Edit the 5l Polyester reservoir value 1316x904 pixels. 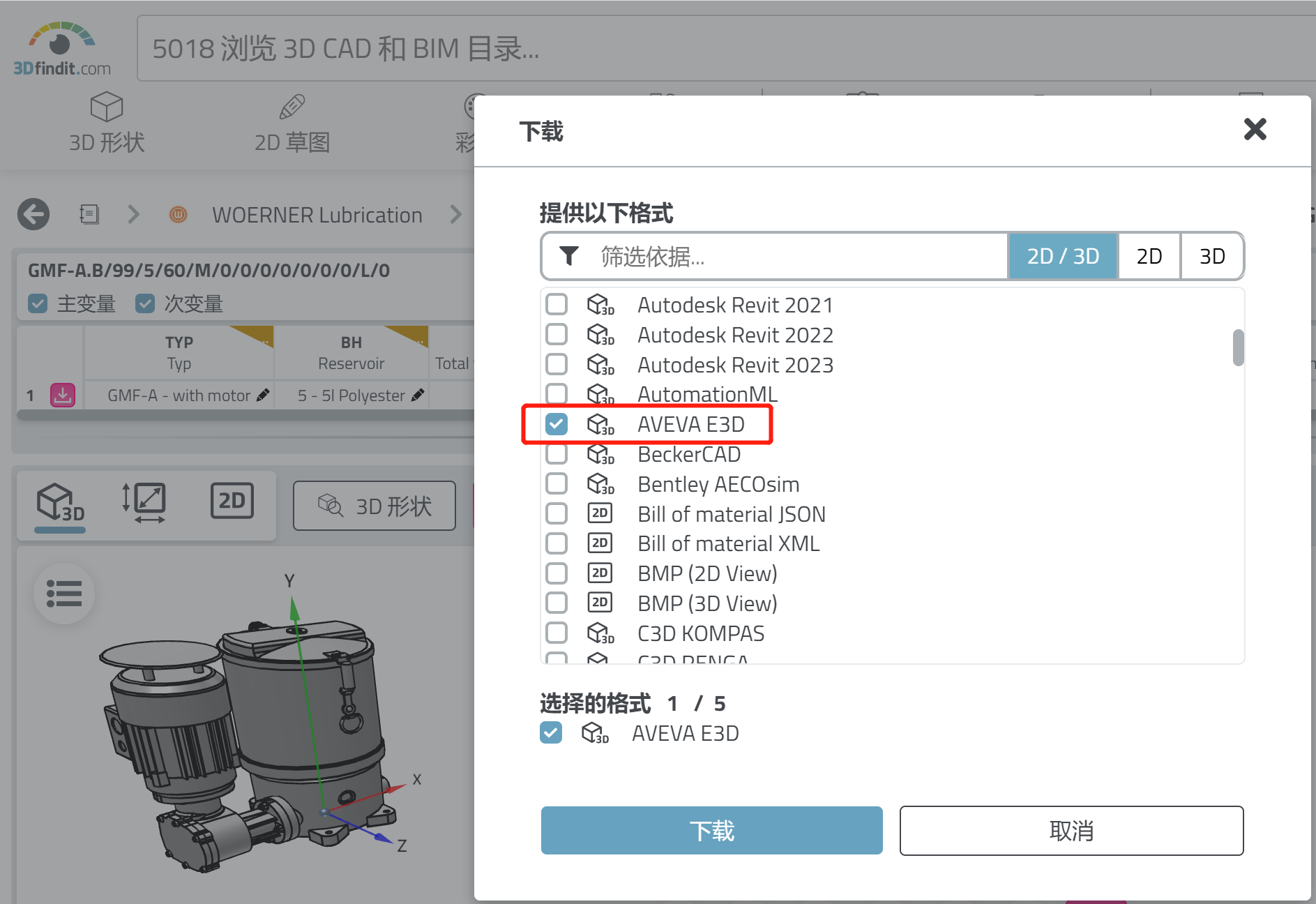(x=418, y=395)
